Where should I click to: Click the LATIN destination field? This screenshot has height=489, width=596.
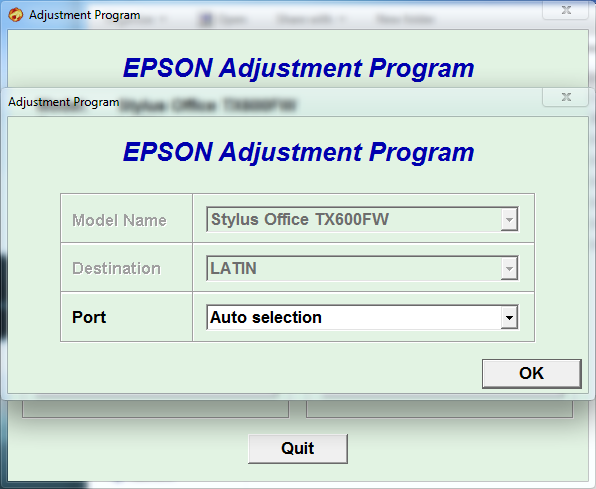coord(362,268)
